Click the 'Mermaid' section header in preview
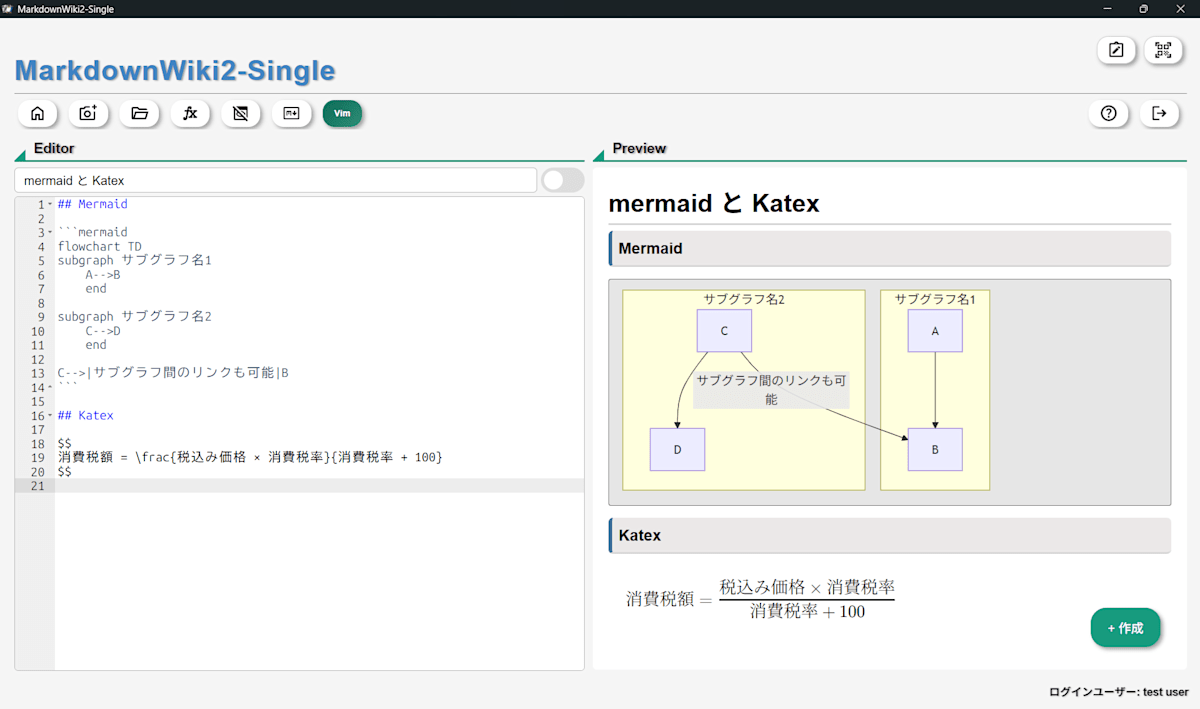The height and width of the screenshot is (709, 1200). pyautogui.click(x=889, y=248)
